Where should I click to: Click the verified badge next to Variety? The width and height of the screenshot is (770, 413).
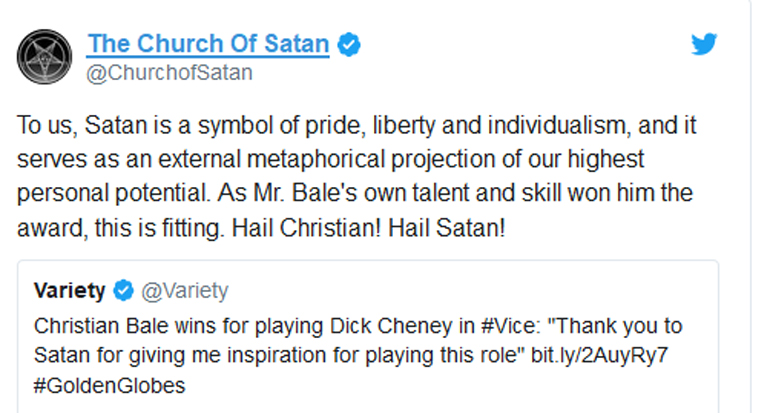coord(122,291)
